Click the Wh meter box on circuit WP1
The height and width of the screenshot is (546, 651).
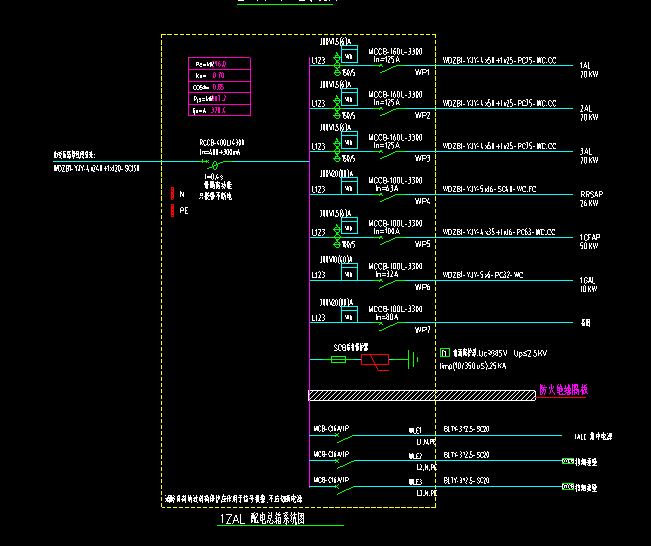(x=349, y=55)
